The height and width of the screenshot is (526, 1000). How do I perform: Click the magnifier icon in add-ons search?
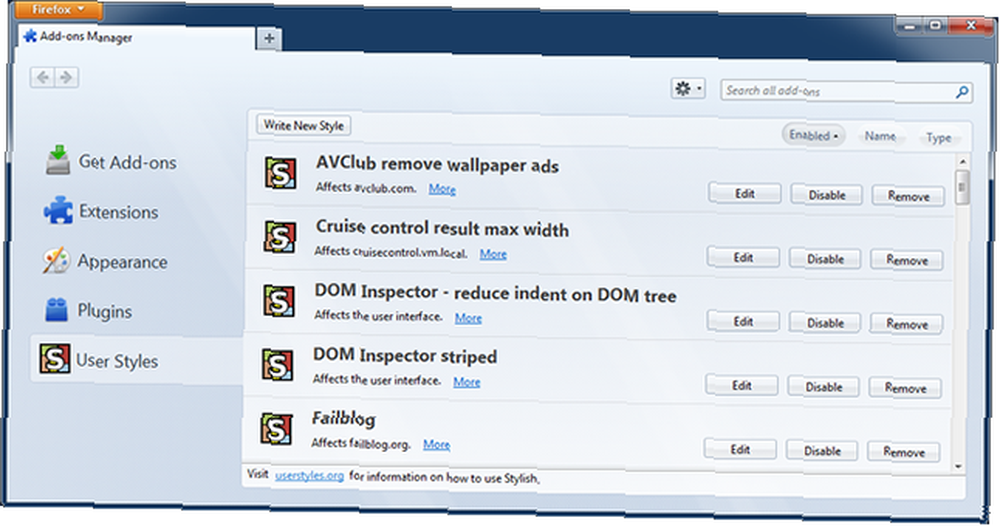point(962,92)
